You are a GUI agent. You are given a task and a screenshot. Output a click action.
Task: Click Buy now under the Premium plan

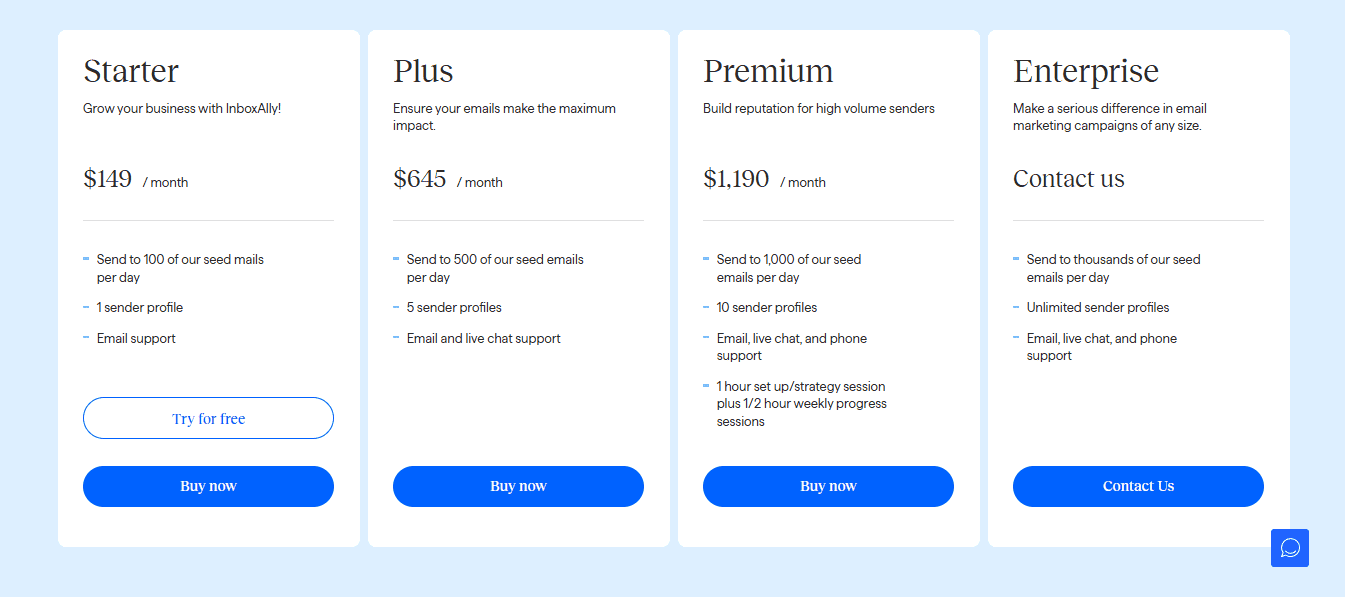point(828,486)
